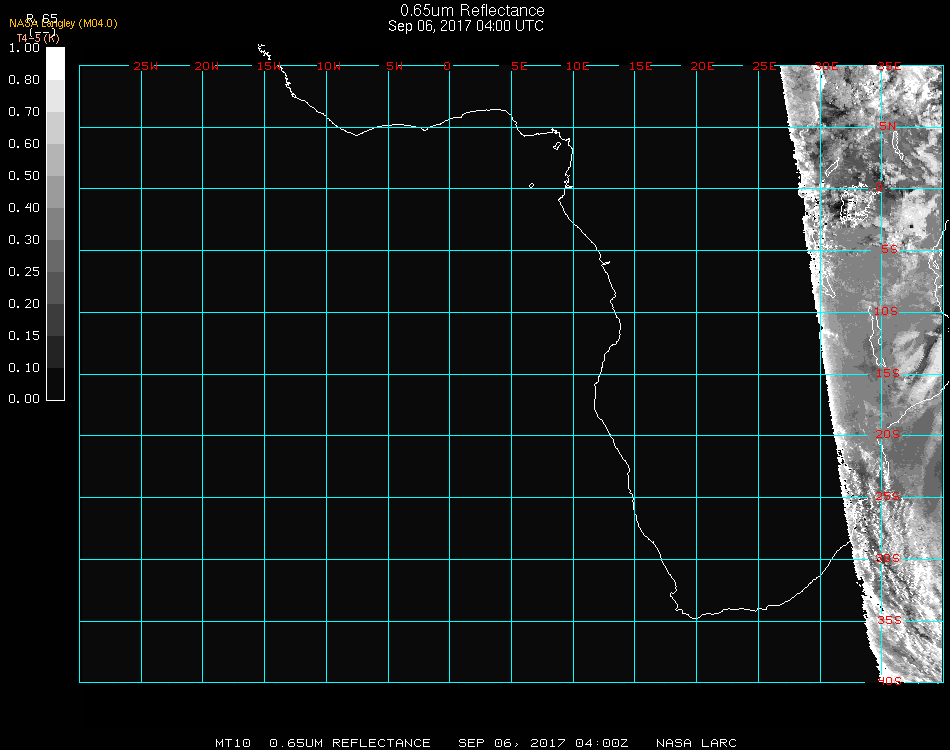The image size is (950, 750).
Task: Click the 0.65UM REFLECTANCE footer caption
Action: pyautogui.click(x=350, y=743)
